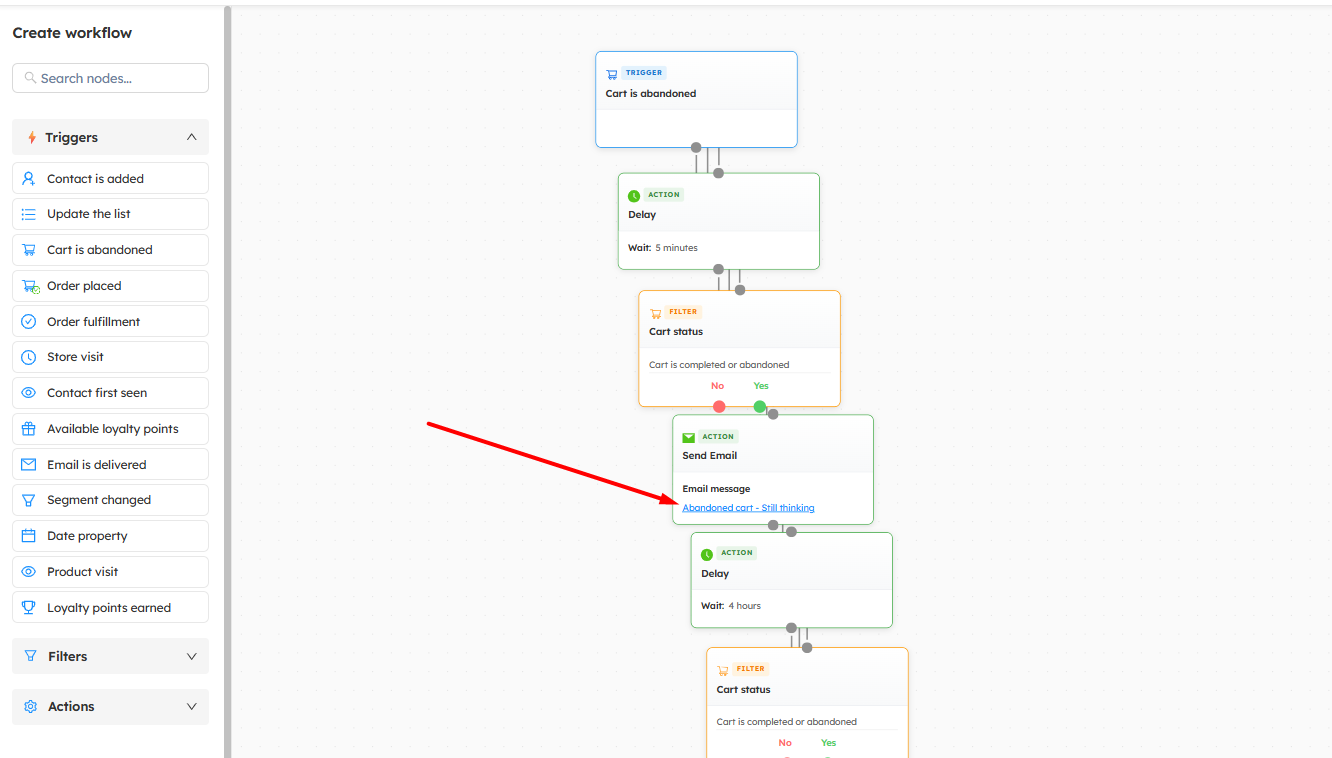Click the calendar icon for Date property
The height and width of the screenshot is (758, 1332).
point(29,536)
